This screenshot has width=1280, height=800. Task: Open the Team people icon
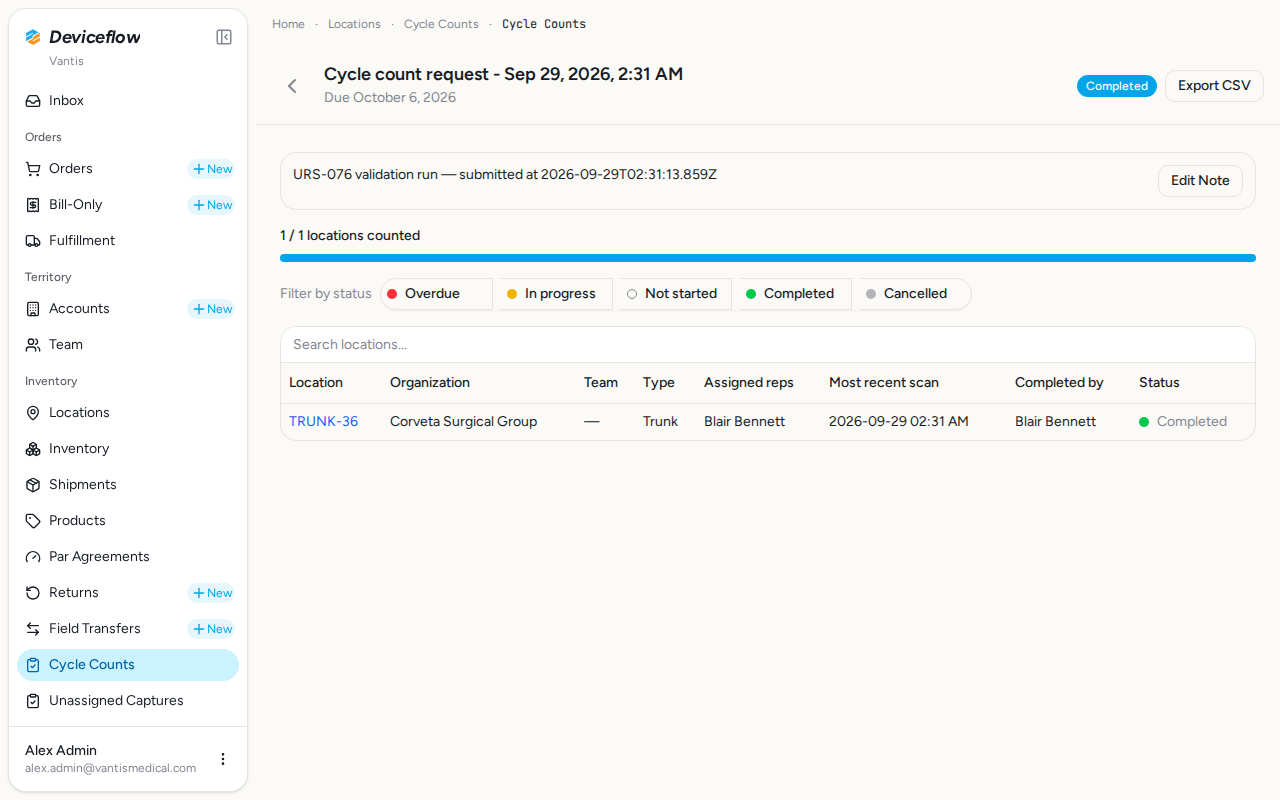pos(33,345)
